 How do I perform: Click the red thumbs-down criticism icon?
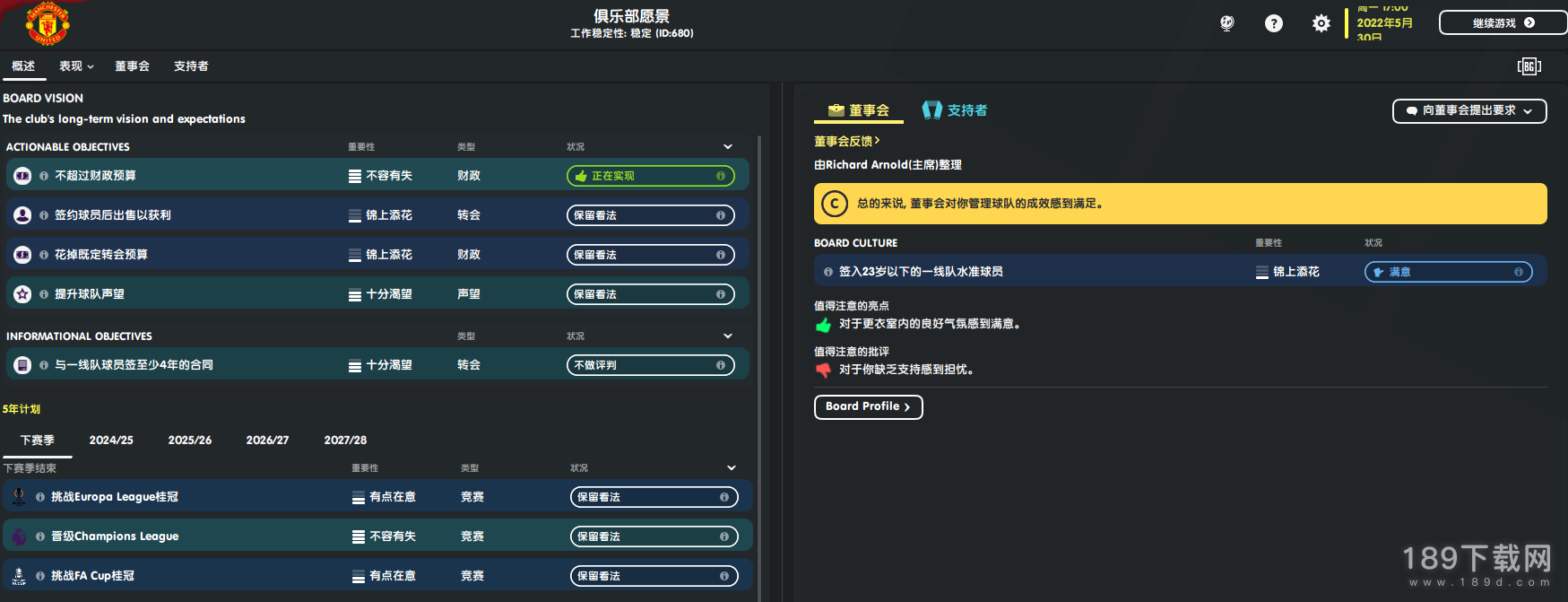[823, 370]
